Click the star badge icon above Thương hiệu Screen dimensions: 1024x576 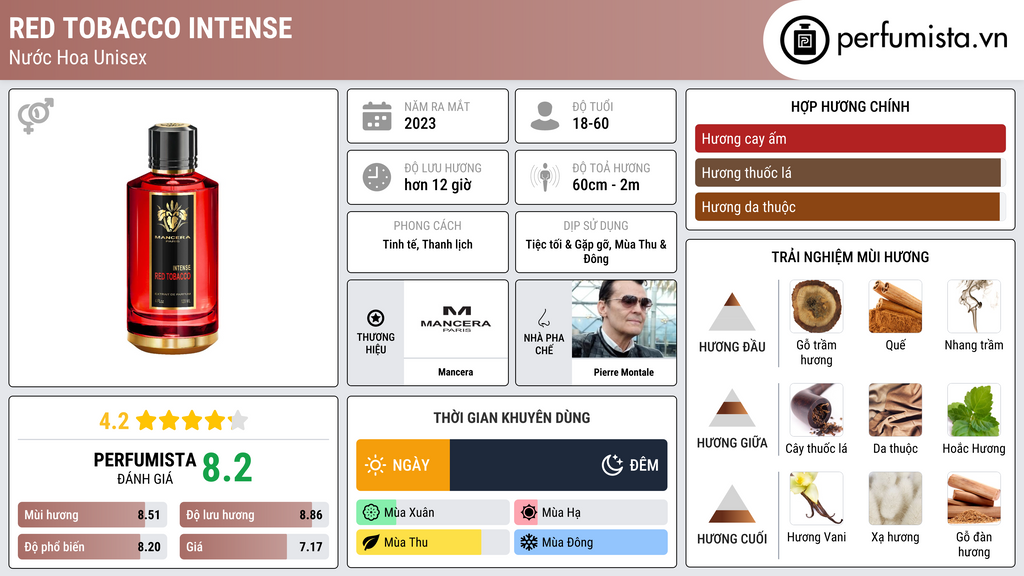pos(376,318)
